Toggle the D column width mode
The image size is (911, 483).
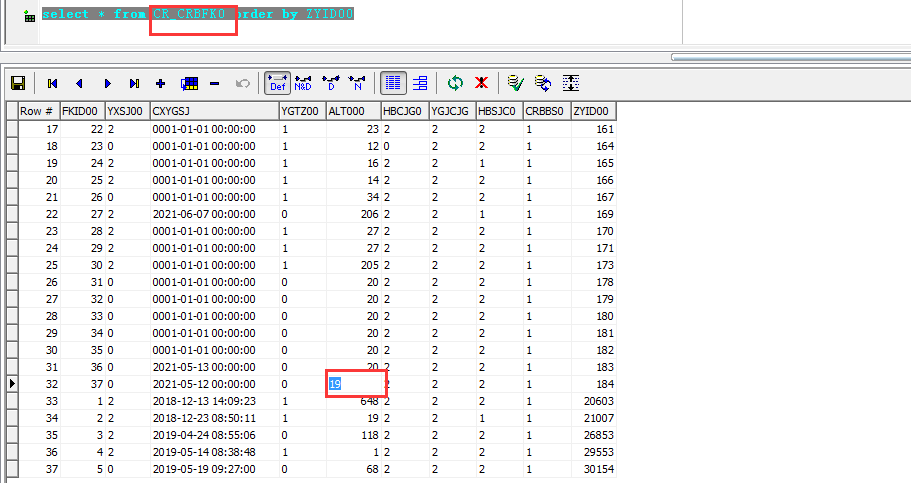click(331, 83)
